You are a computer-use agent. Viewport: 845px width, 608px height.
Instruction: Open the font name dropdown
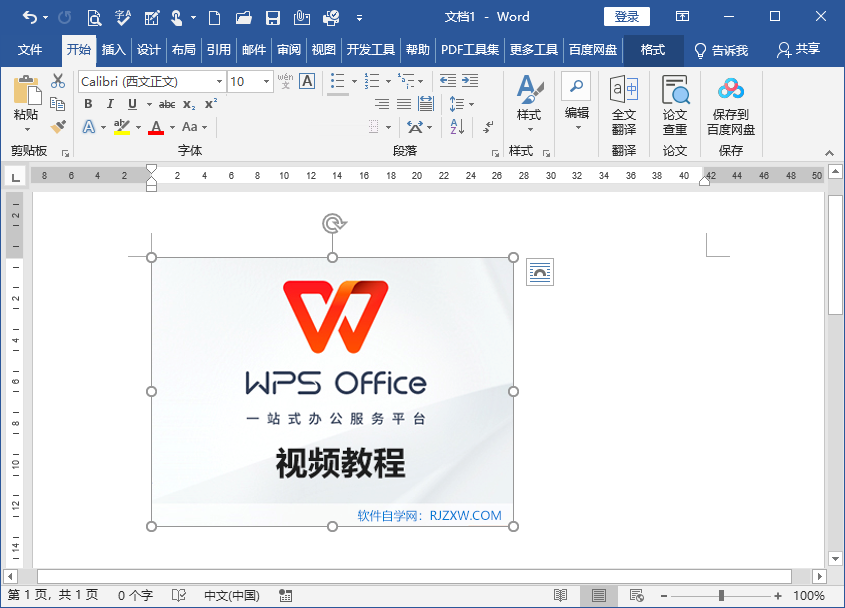pyautogui.click(x=219, y=83)
